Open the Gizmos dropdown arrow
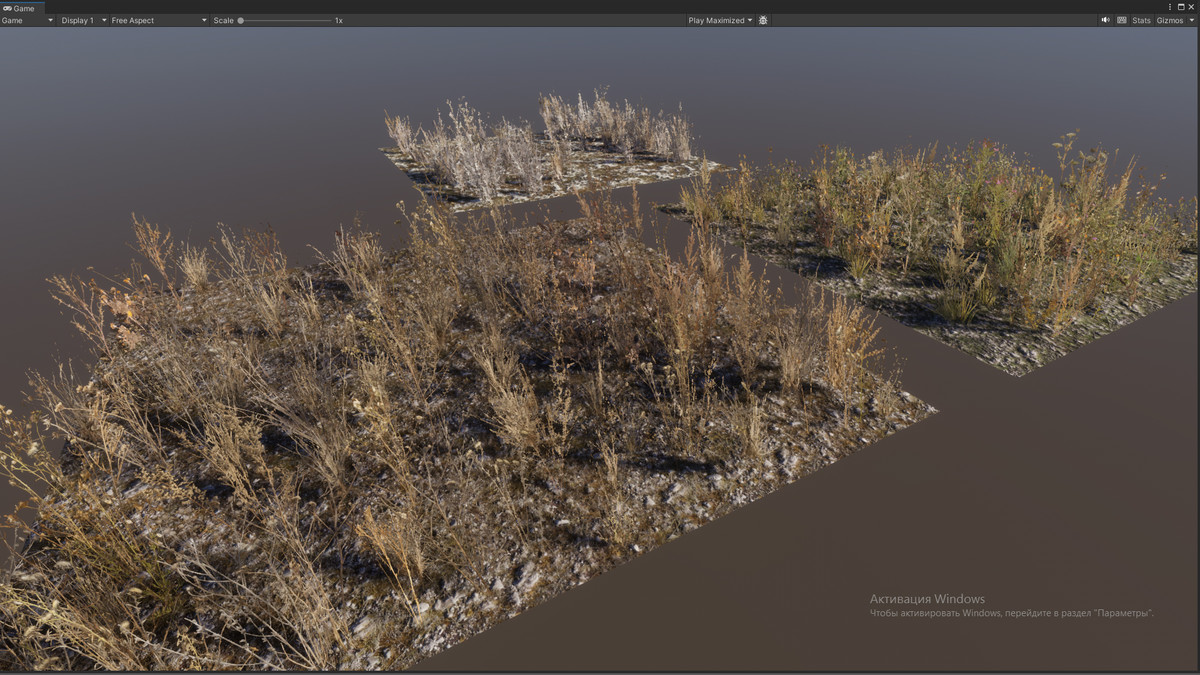The width and height of the screenshot is (1200, 675). coord(1192,20)
